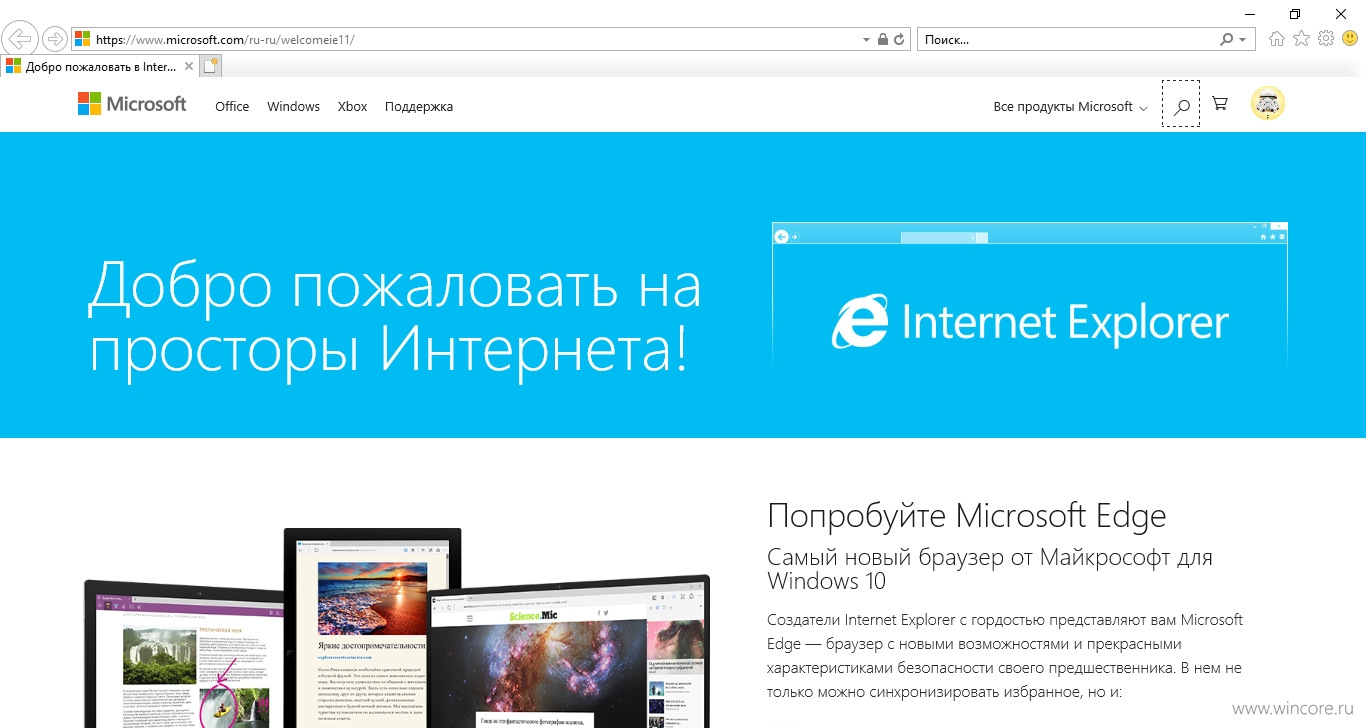Open the Office menu link
The width and height of the screenshot is (1366, 728).
point(232,106)
